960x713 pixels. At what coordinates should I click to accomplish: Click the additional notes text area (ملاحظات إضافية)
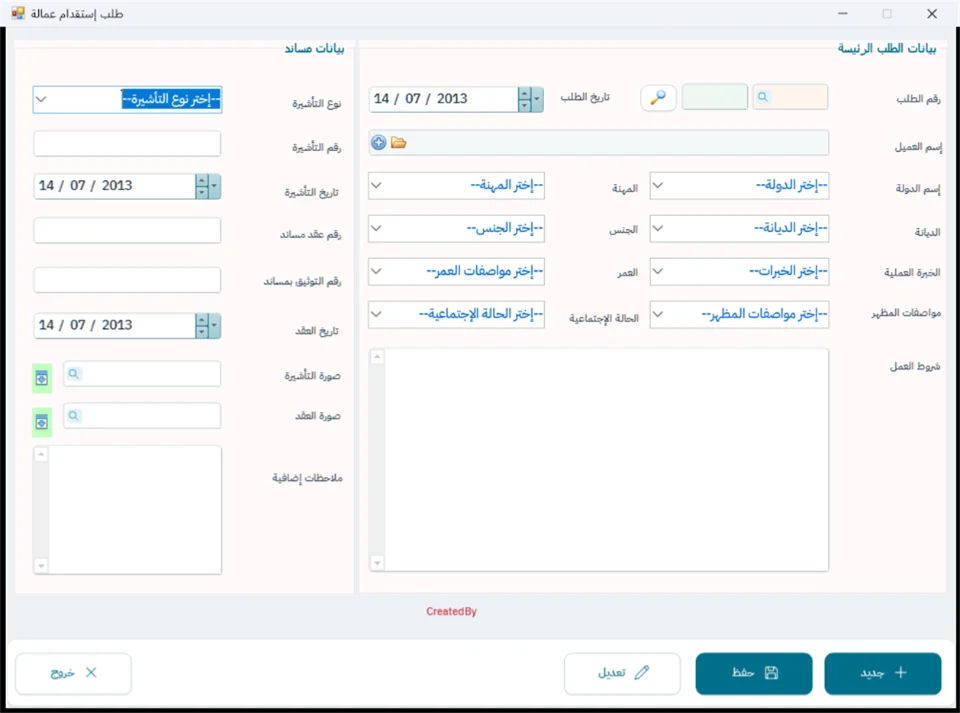click(x=127, y=510)
